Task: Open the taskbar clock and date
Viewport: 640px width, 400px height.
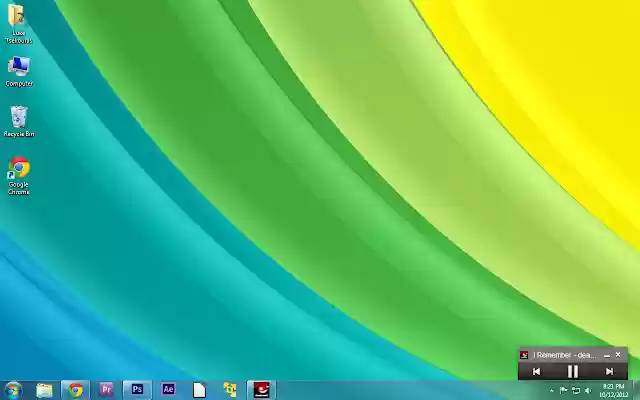Action: pos(613,391)
